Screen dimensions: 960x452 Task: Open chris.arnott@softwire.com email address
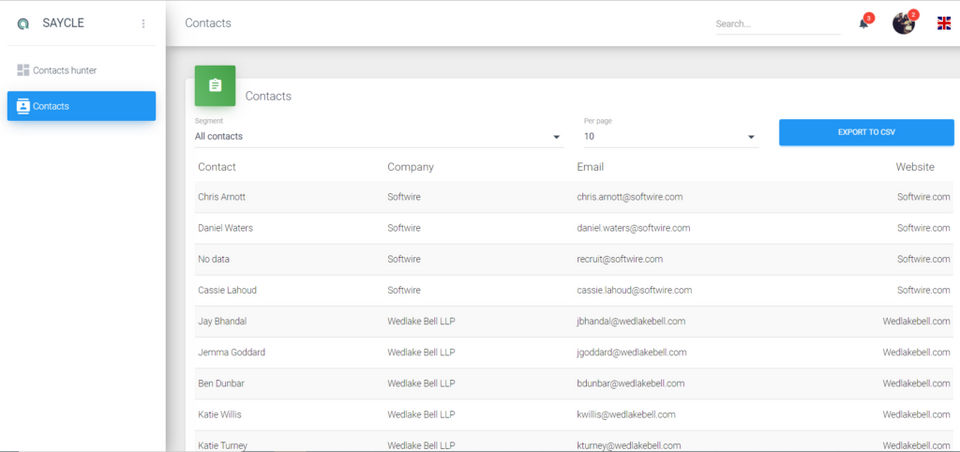[630, 197]
